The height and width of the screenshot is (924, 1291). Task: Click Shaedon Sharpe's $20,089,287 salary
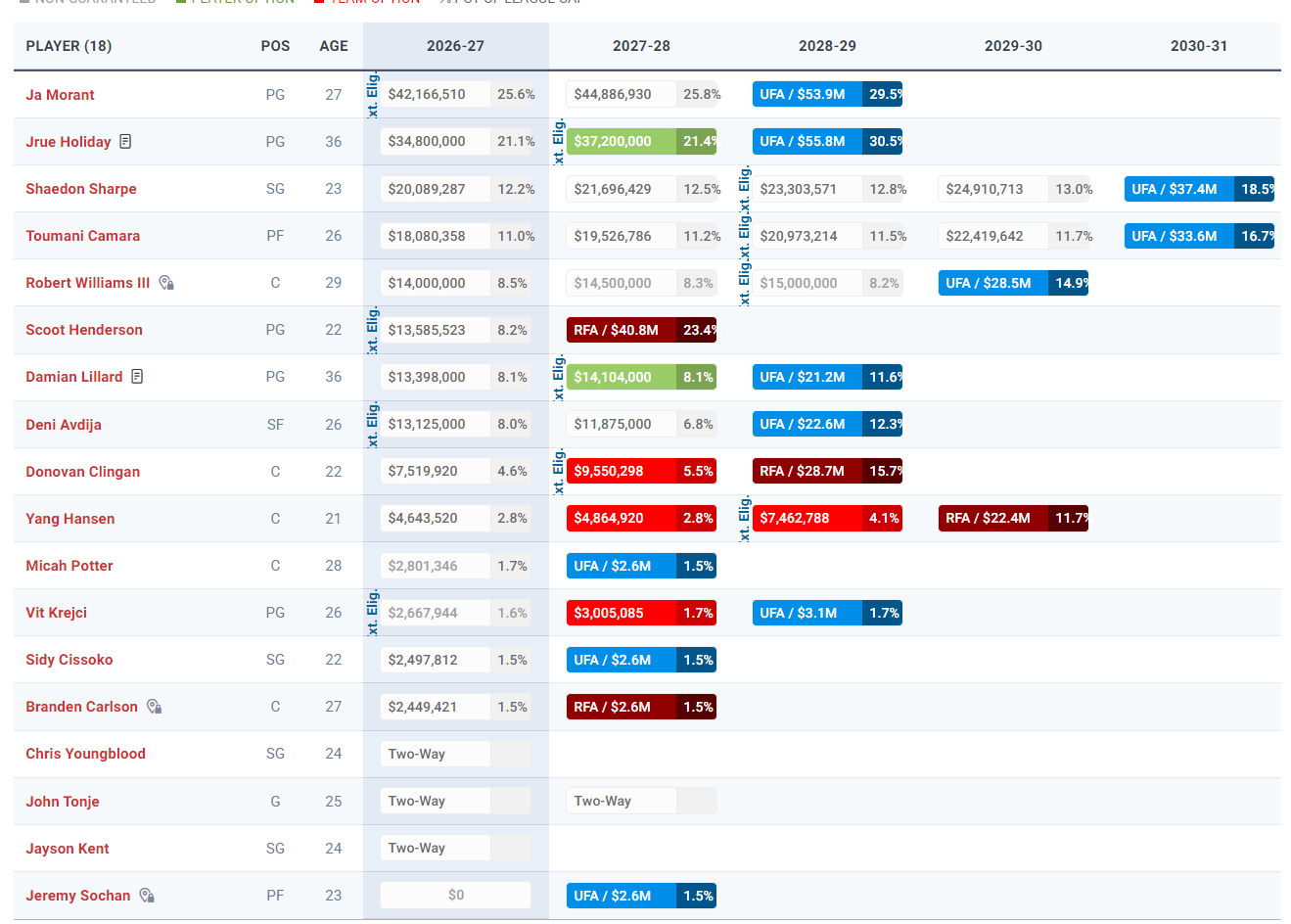point(456,189)
